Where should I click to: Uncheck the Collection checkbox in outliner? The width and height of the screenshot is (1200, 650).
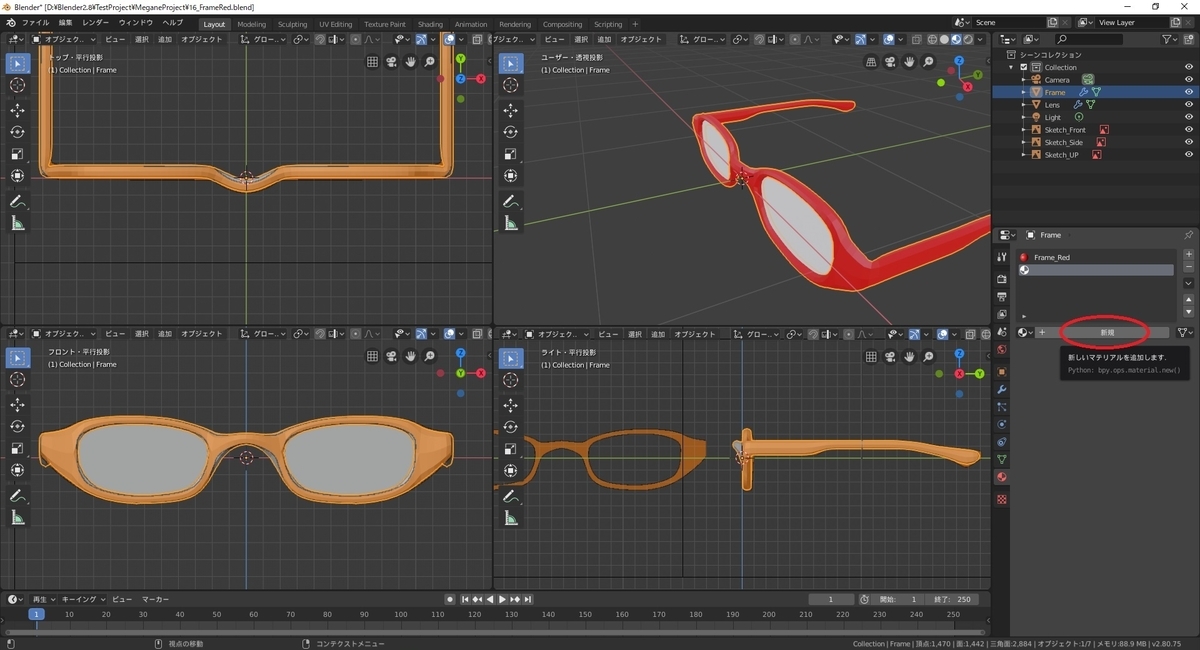[1024, 67]
